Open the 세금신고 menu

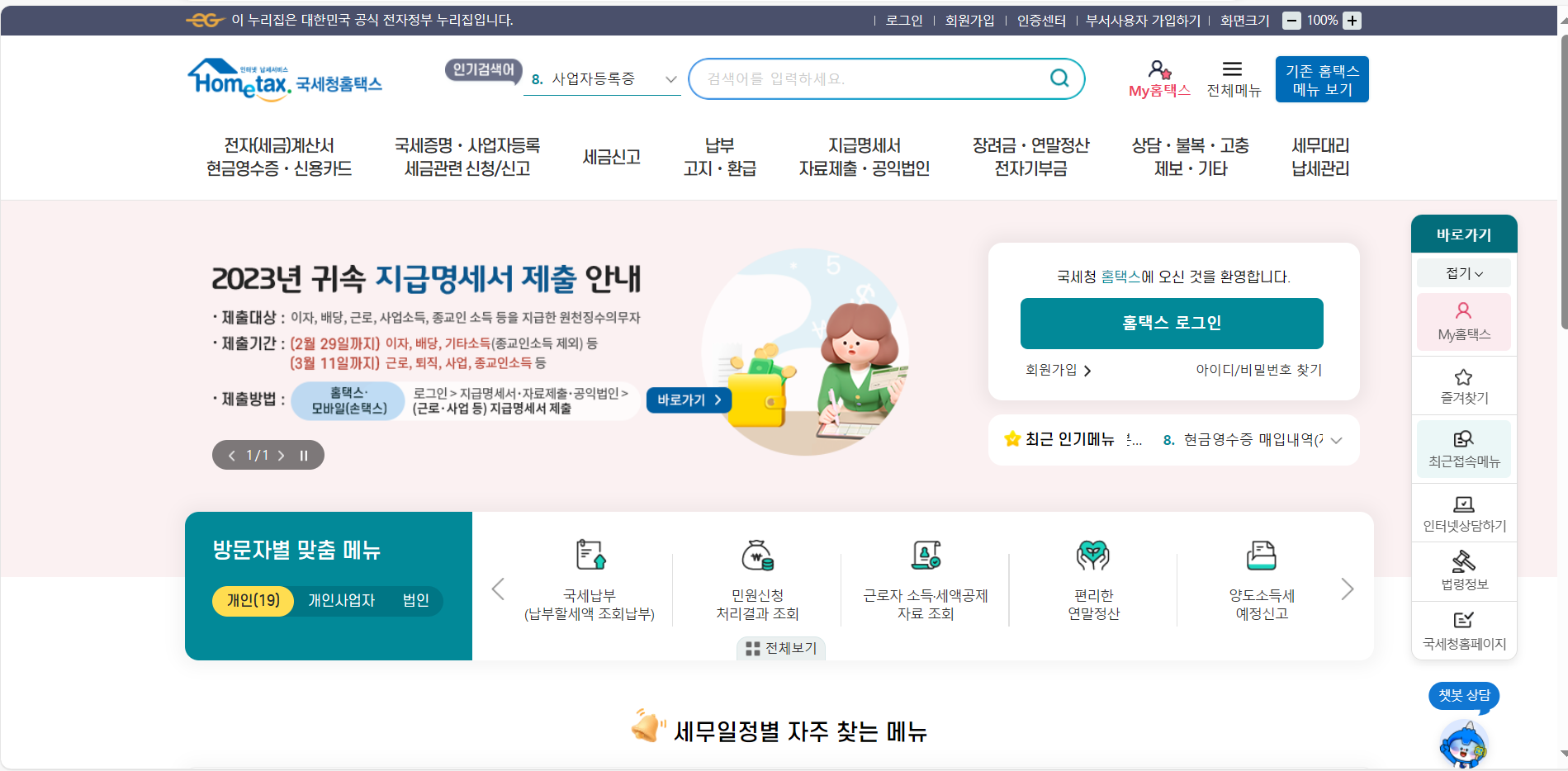(x=612, y=157)
